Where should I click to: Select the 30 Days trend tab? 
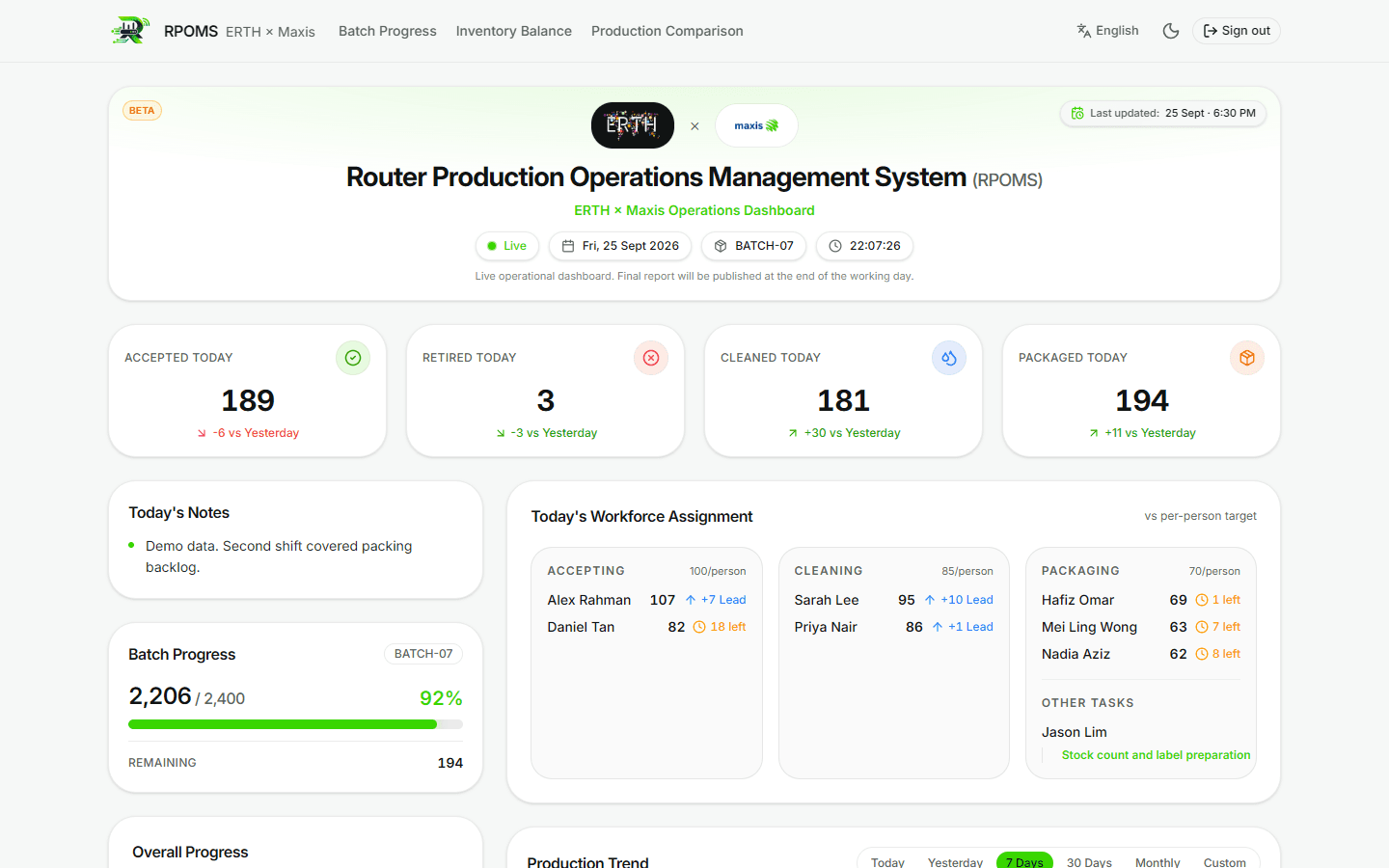pos(1089,862)
